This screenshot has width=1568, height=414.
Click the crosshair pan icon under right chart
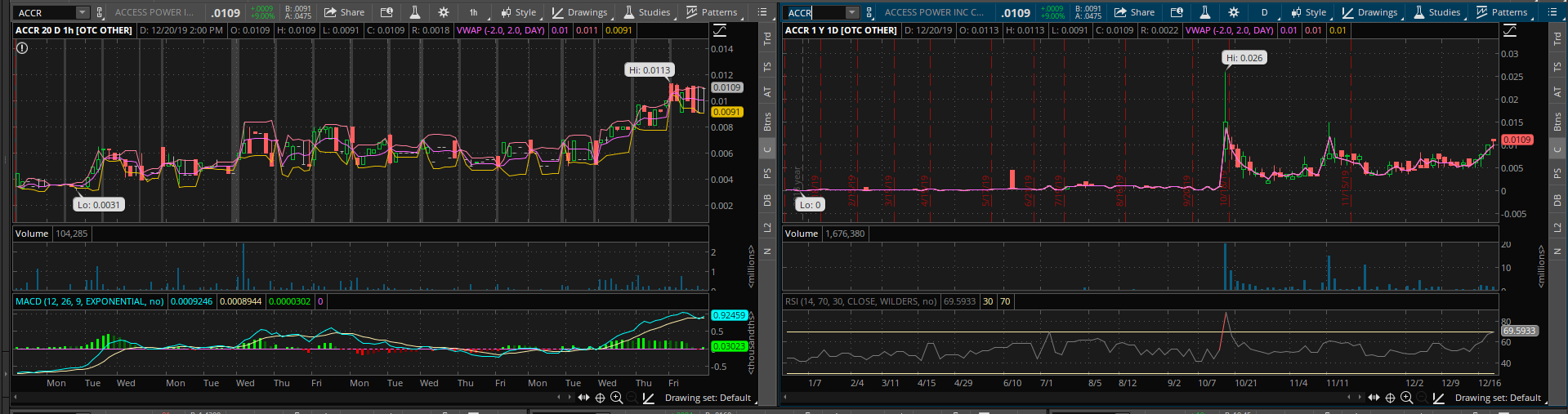pyautogui.click(x=1390, y=398)
